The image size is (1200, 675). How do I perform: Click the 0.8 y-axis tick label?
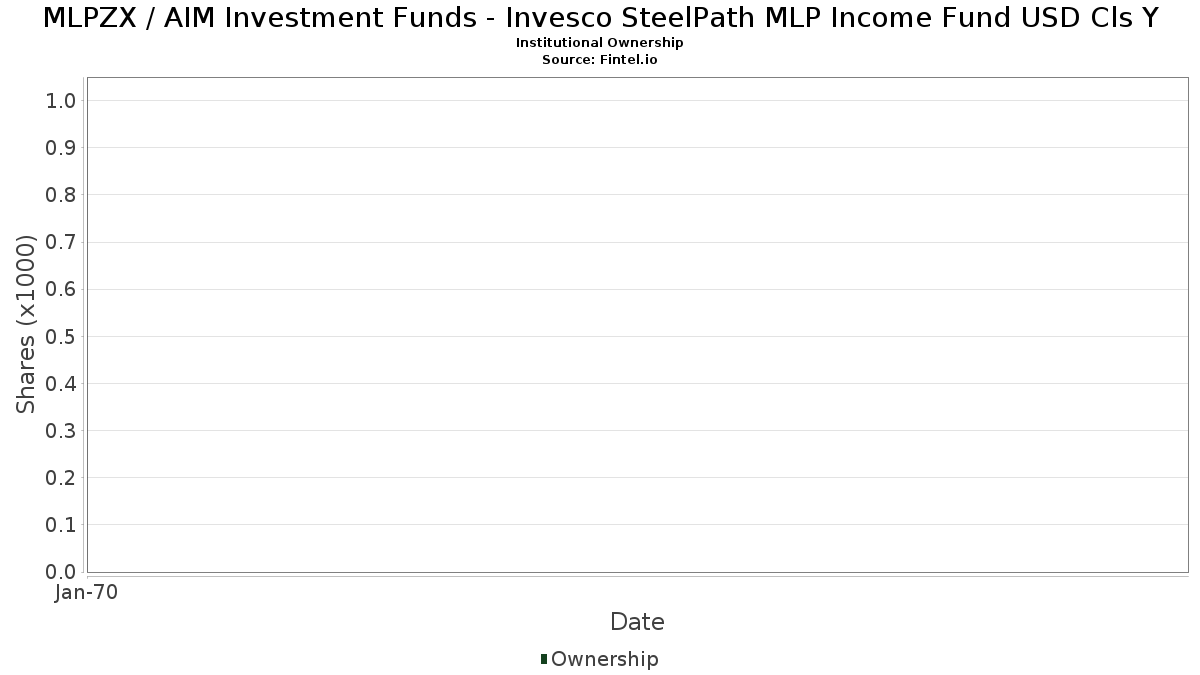pos(61,195)
